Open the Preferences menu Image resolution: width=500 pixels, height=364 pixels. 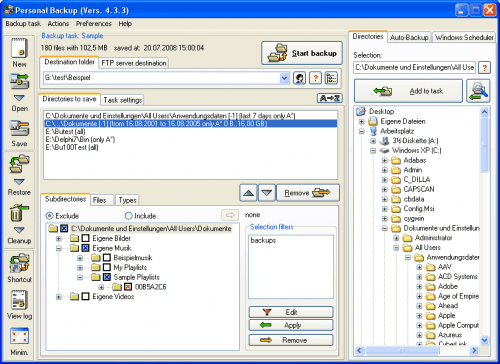click(x=93, y=24)
